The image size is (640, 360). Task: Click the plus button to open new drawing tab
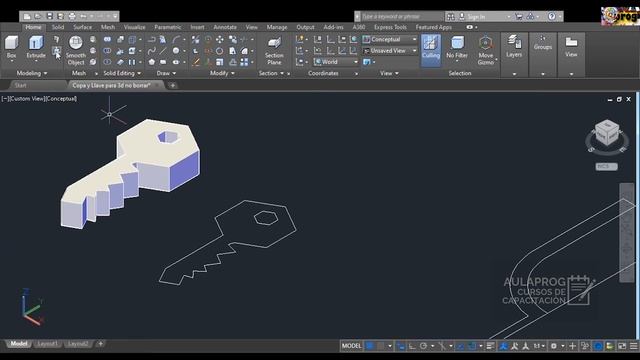pos(173,85)
